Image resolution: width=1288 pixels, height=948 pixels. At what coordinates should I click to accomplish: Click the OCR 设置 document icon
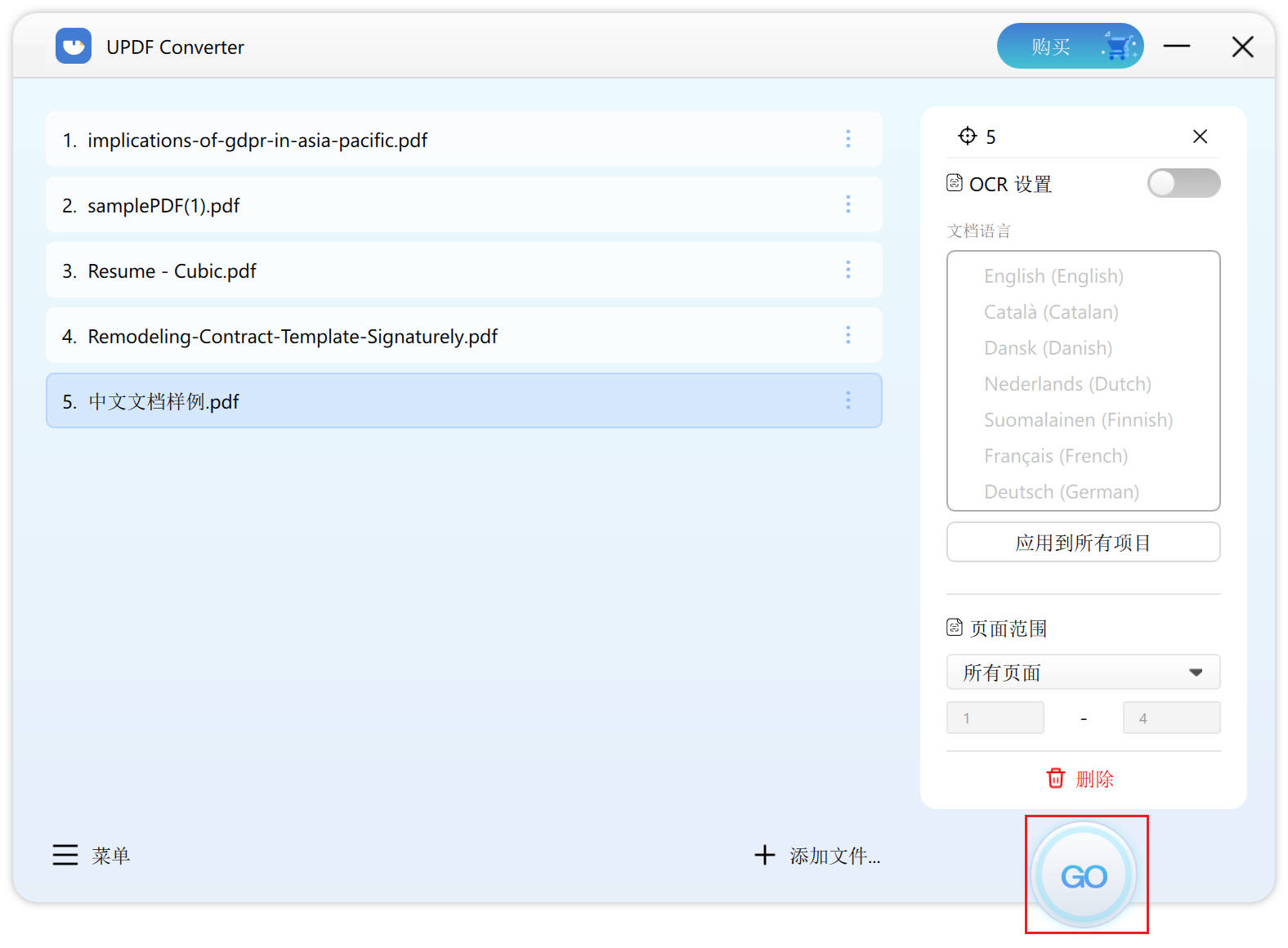pyautogui.click(x=955, y=183)
